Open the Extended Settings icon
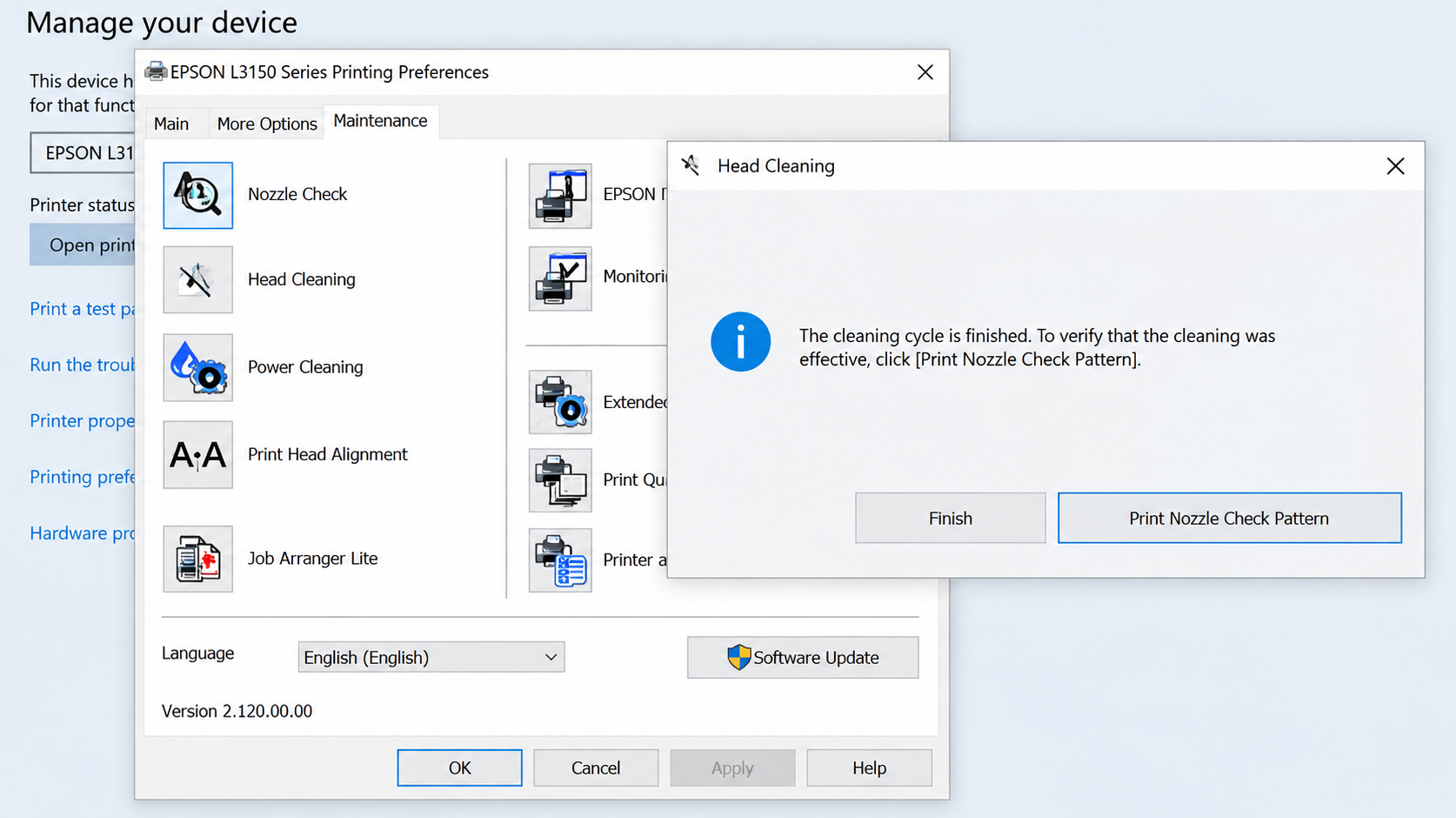This screenshot has width=1456, height=818. tap(560, 402)
